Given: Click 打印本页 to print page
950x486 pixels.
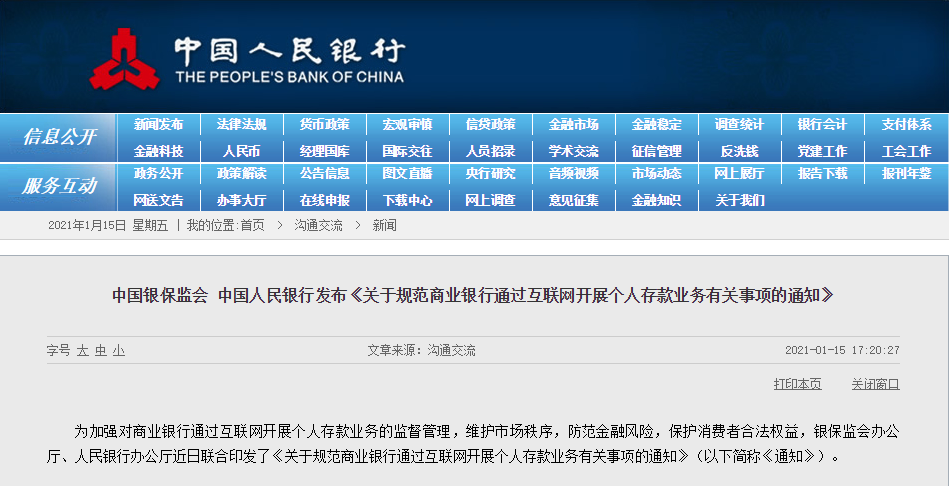Looking at the screenshot, I should [797, 384].
